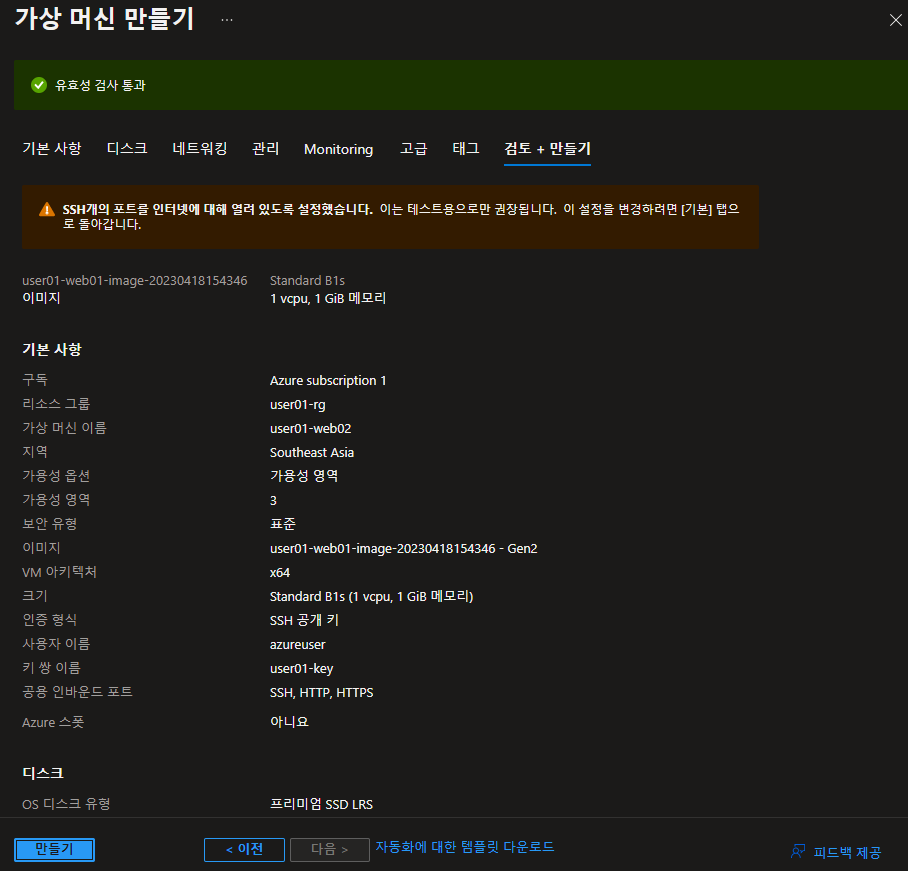Click the azureuser username value
This screenshot has height=871, width=908.
click(x=298, y=645)
